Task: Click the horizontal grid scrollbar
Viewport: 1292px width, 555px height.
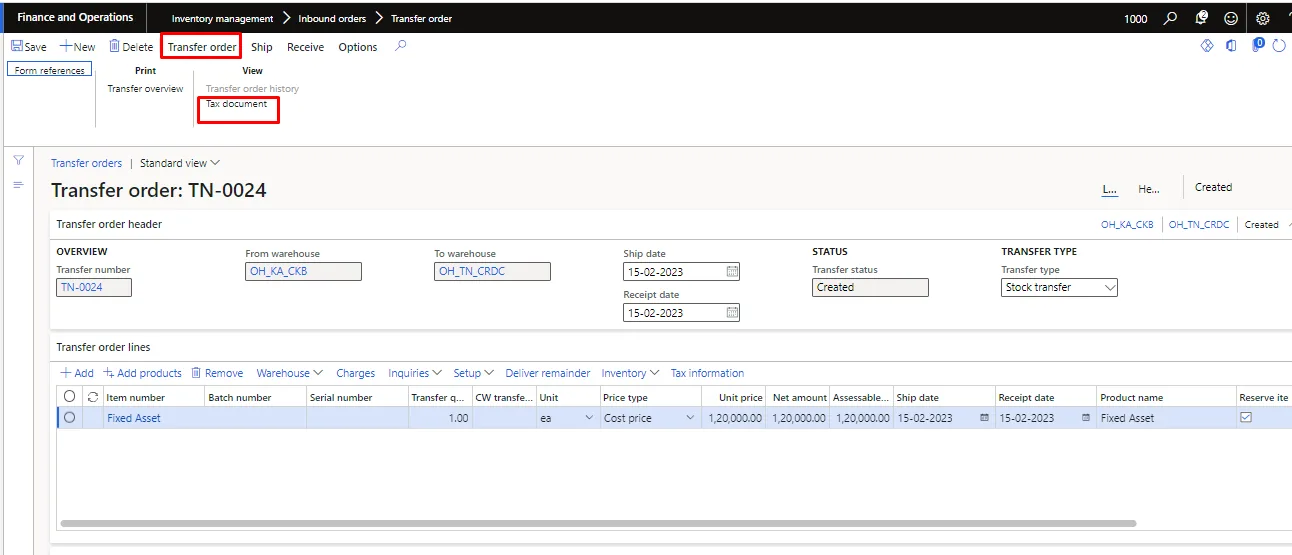Action: click(598, 523)
